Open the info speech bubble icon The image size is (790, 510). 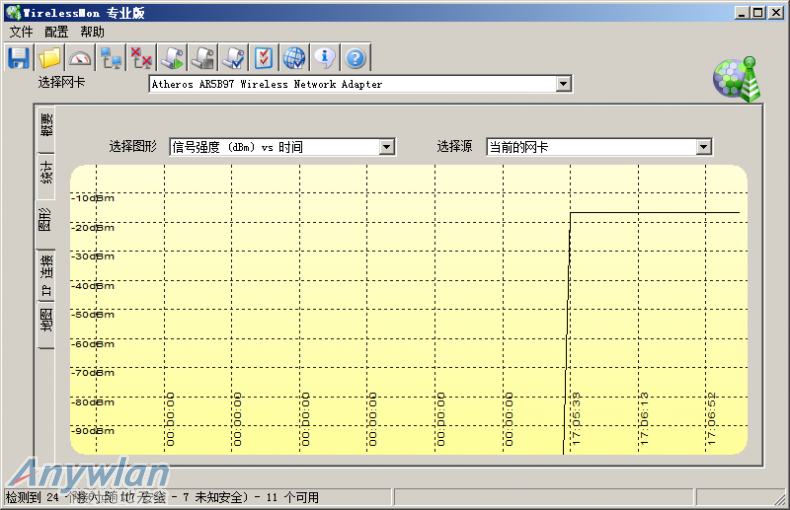point(325,58)
